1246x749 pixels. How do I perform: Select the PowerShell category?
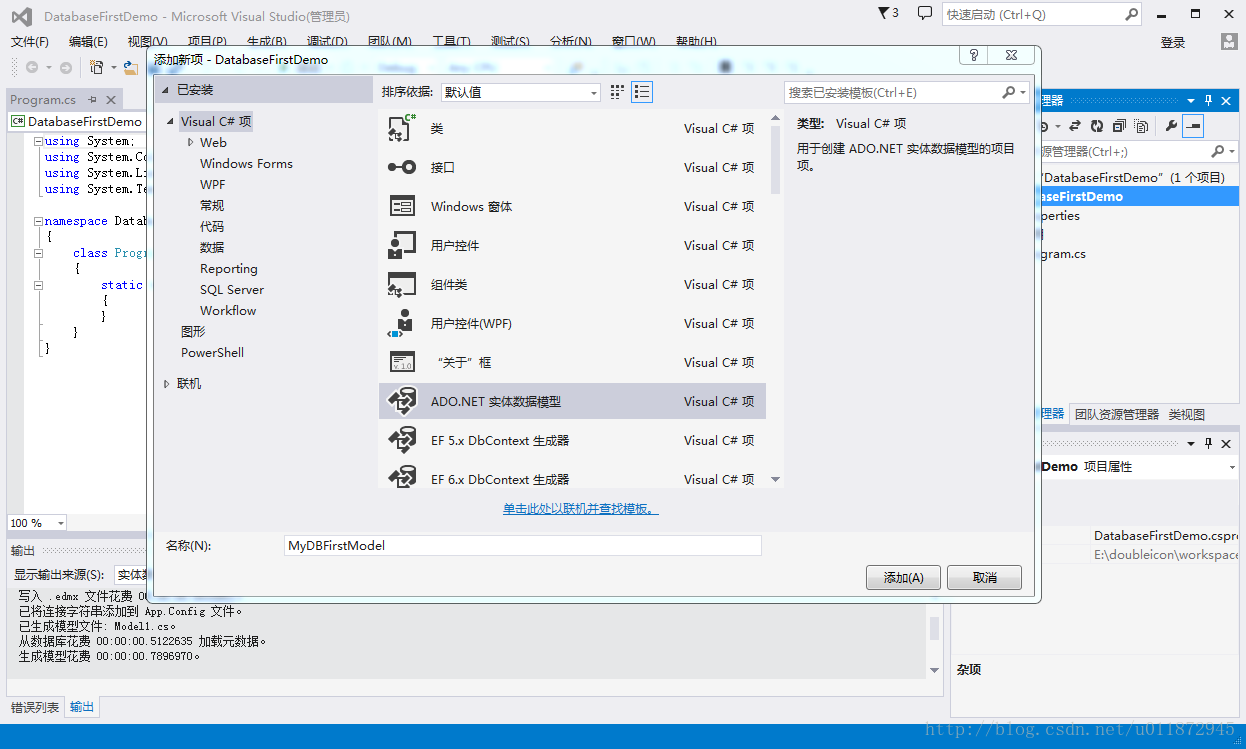212,353
